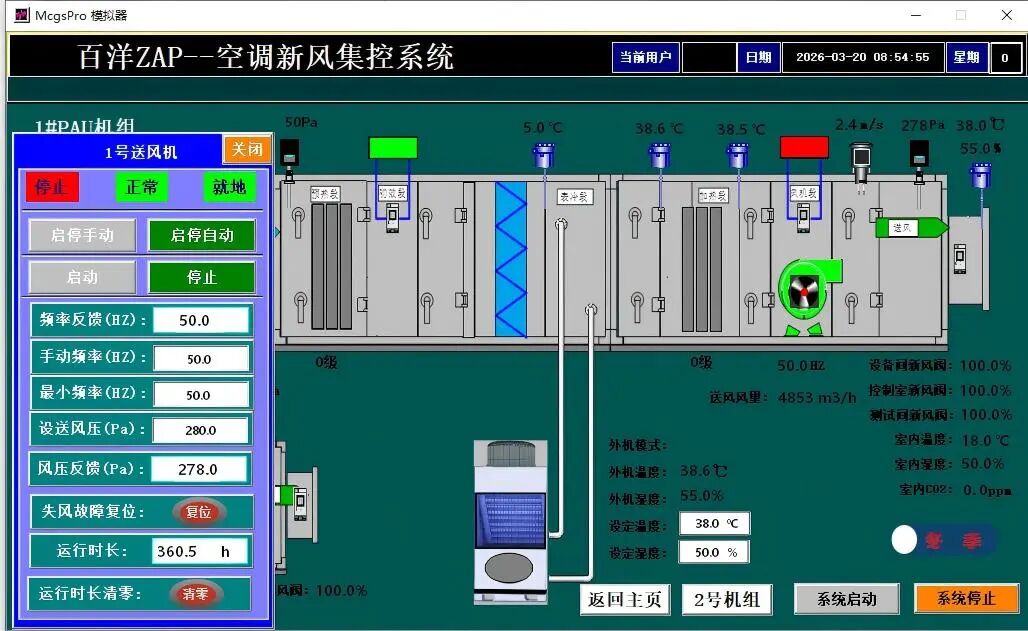Click the 风压反馈 value 278.0

199,469
